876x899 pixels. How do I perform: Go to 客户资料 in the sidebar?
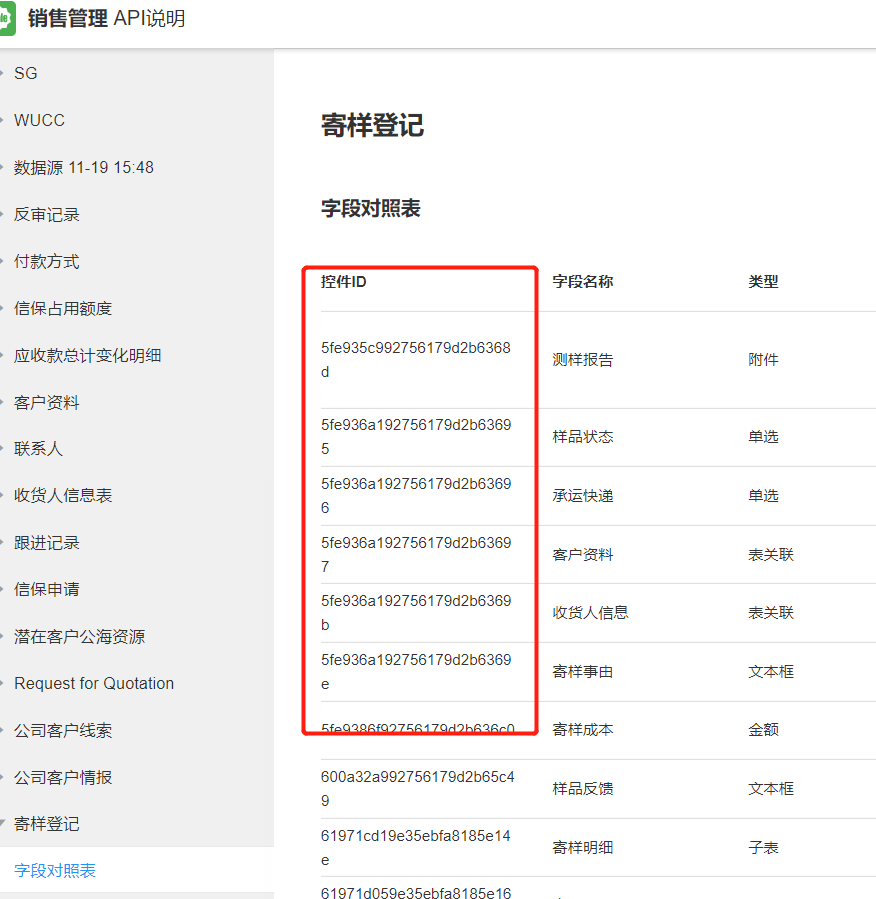click(46, 402)
